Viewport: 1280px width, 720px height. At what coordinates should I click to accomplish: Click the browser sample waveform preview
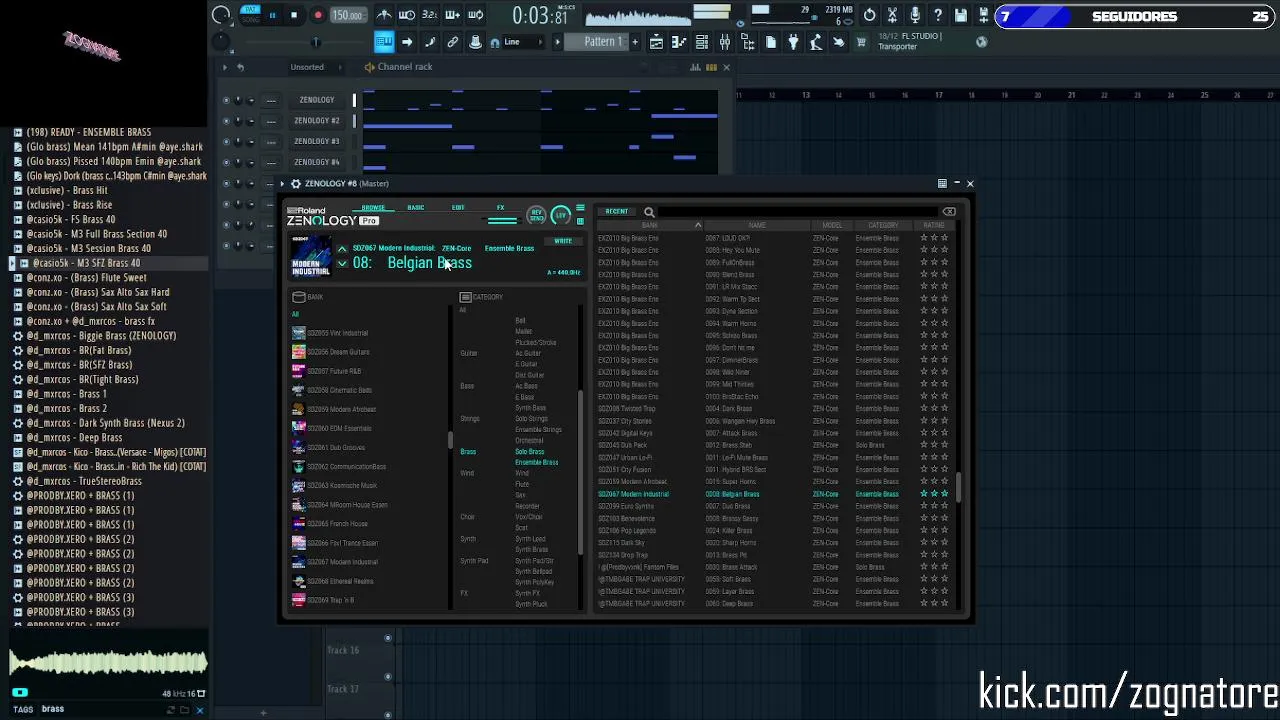pyautogui.click(x=108, y=663)
